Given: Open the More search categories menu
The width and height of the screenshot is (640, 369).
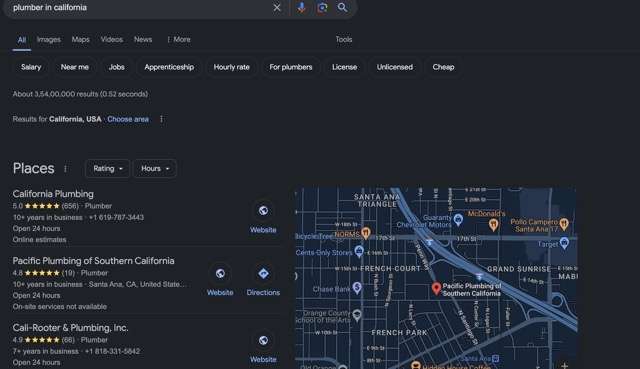Looking at the screenshot, I should (179, 40).
